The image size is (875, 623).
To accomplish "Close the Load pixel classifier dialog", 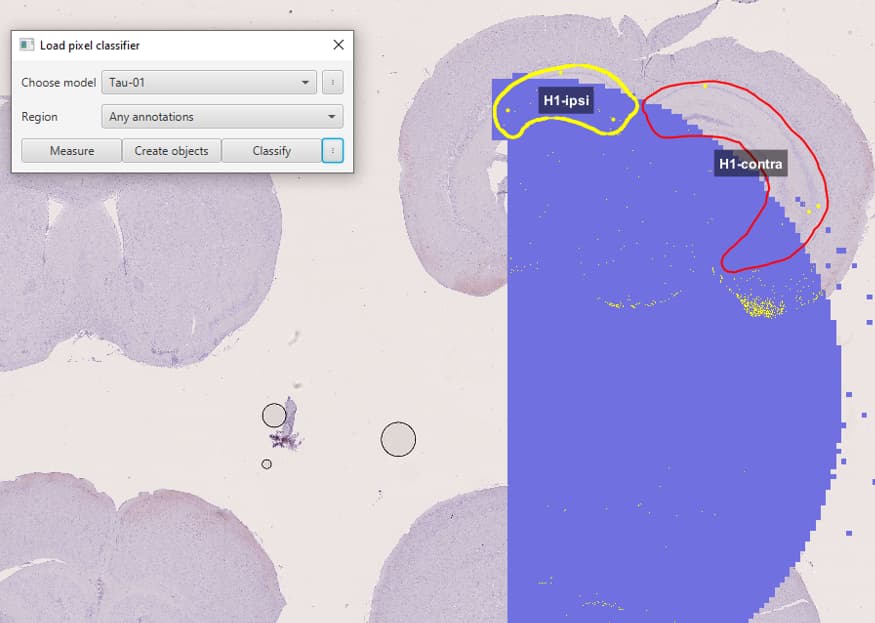I will (x=338, y=44).
